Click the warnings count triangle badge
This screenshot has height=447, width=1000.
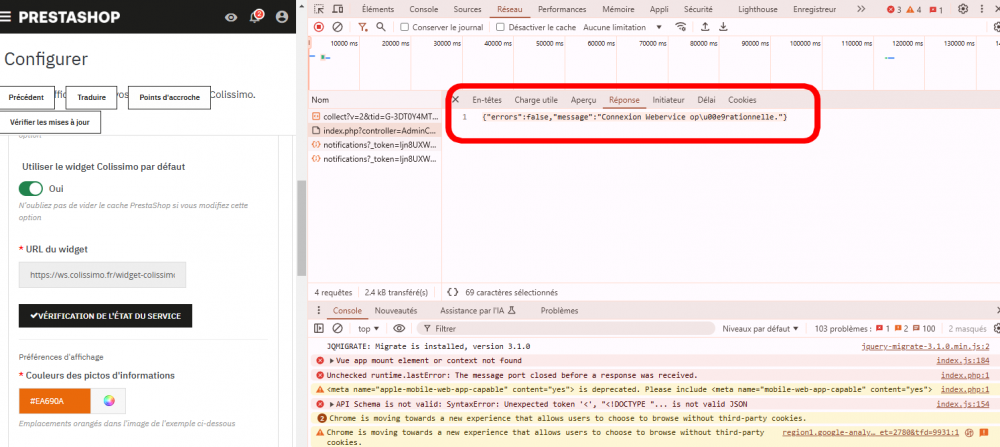pos(914,10)
